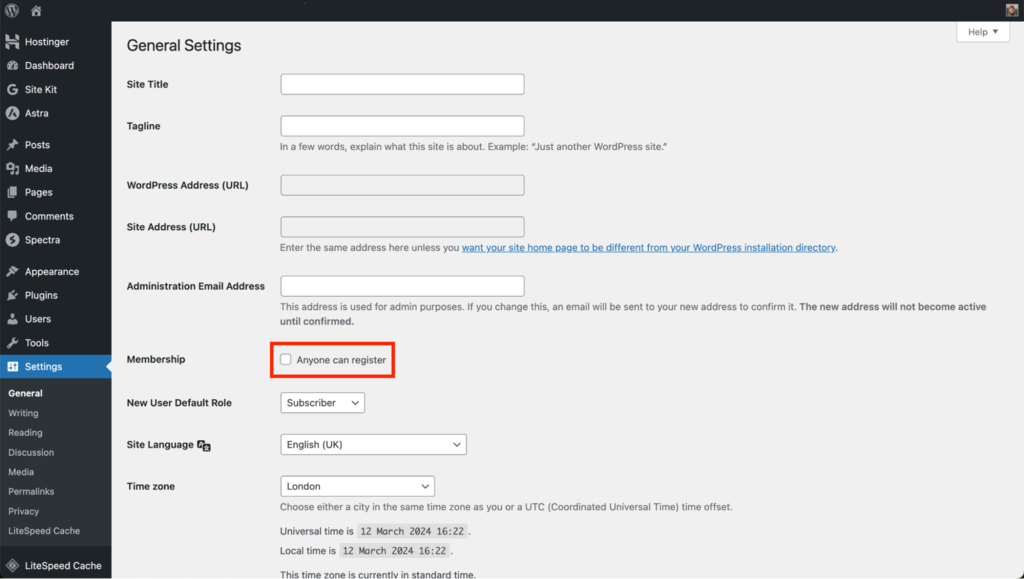1024x579 pixels.
Task: Click the Local time value text
Action: (x=394, y=551)
